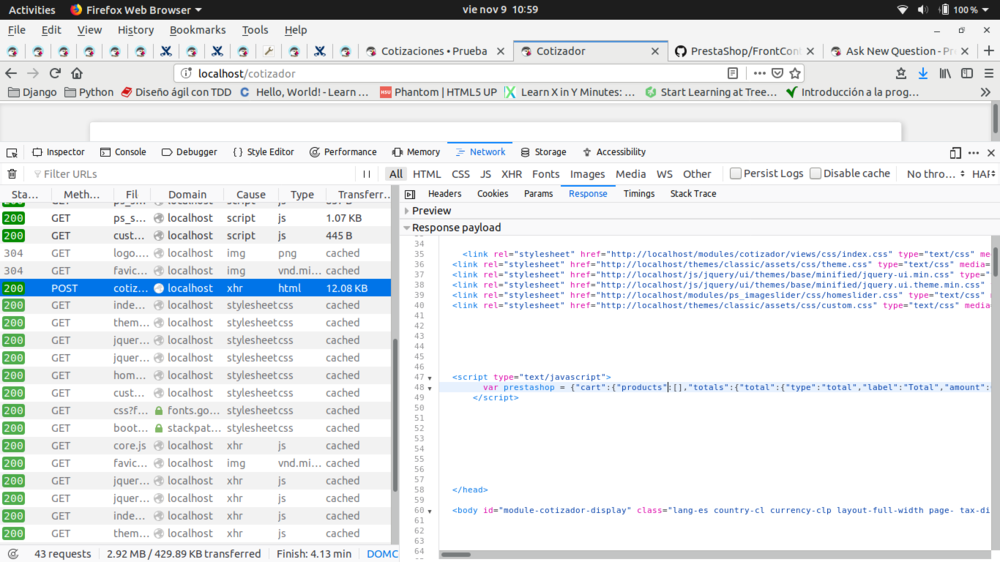
Task: Open the Firefox downloads panel
Action: coord(922,73)
